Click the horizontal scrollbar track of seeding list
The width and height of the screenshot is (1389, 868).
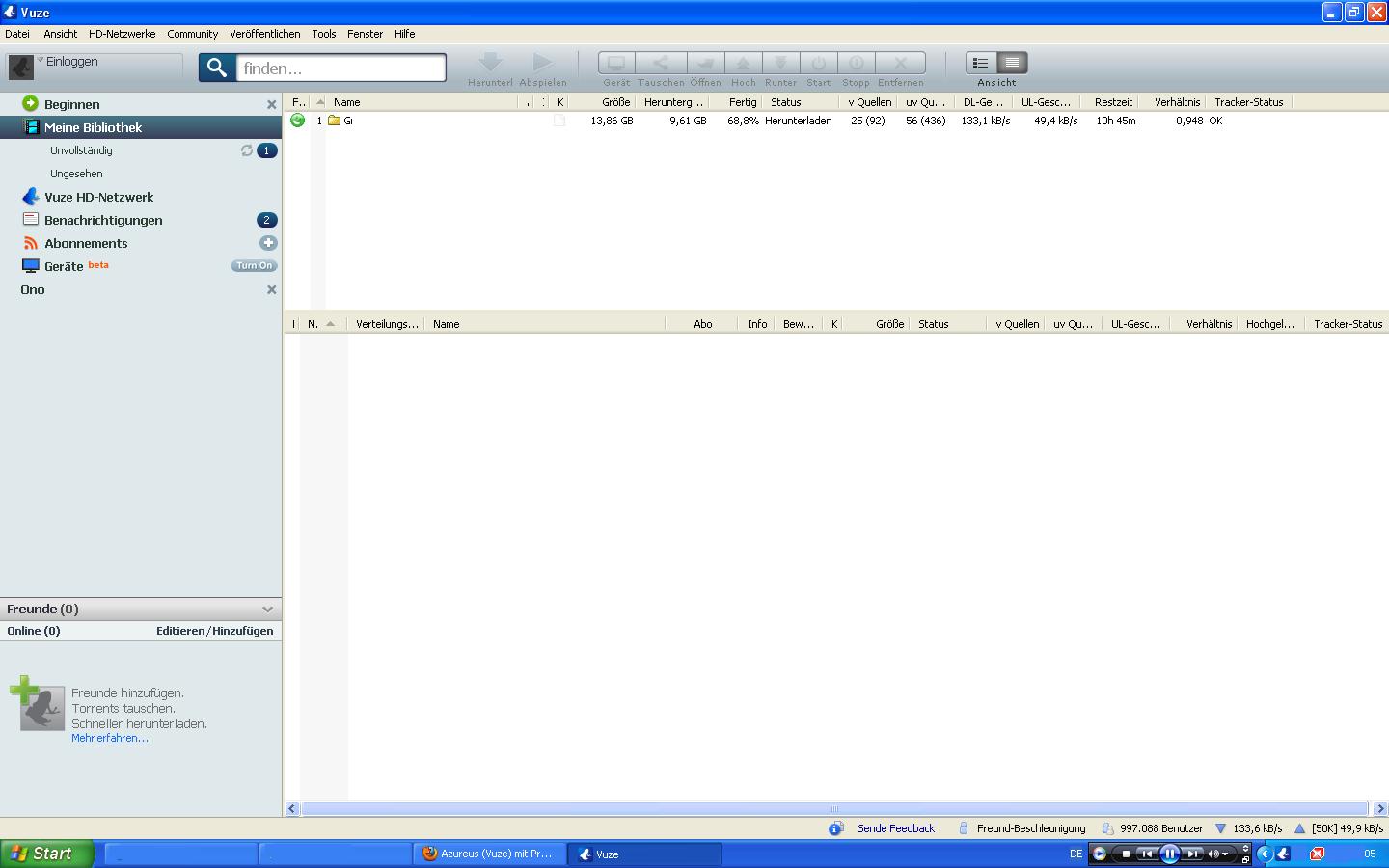tap(835, 809)
